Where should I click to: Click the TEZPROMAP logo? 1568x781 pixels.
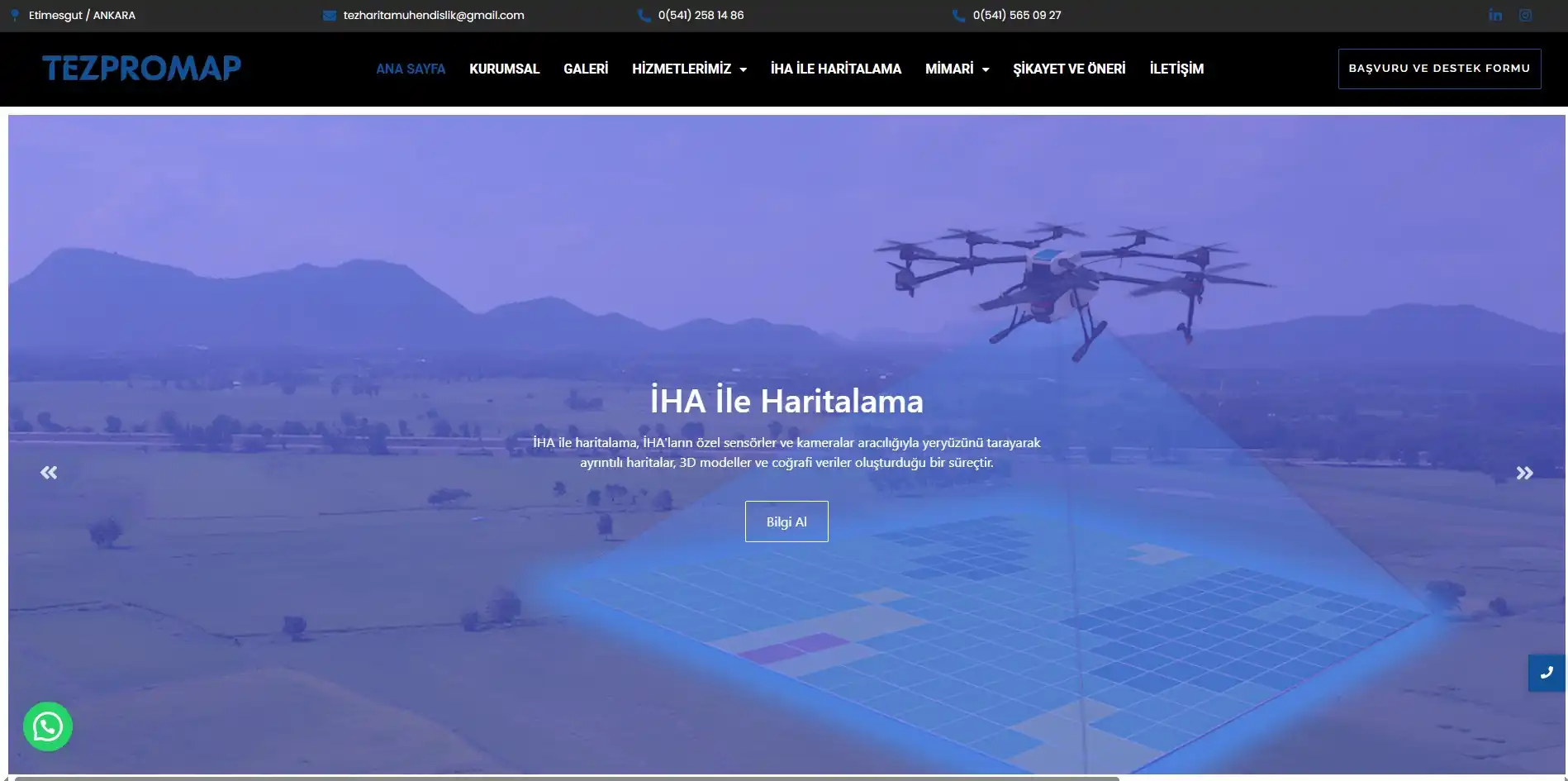point(141,68)
